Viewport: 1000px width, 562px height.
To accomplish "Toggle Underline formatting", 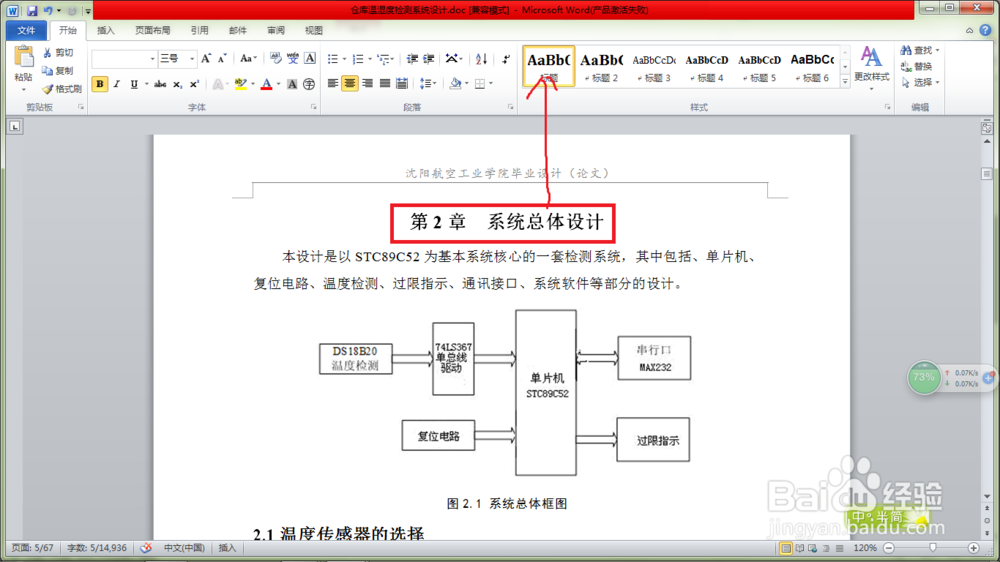I will click(x=134, y=84).
